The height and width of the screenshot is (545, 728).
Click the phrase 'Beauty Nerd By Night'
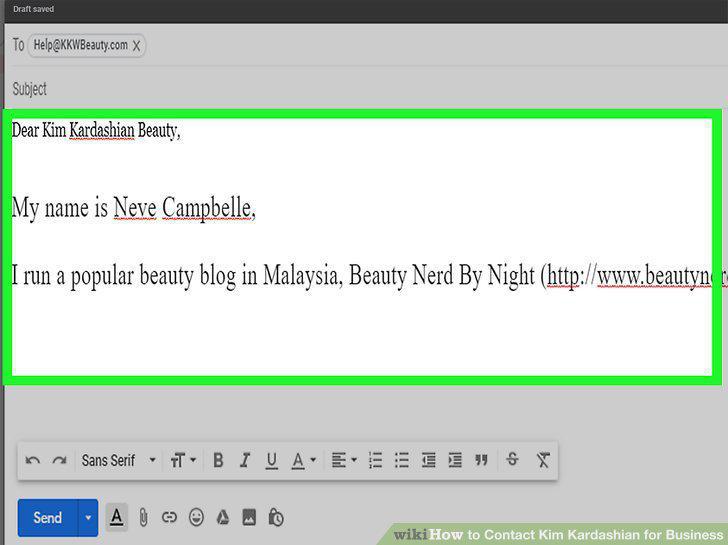(442, 276)
